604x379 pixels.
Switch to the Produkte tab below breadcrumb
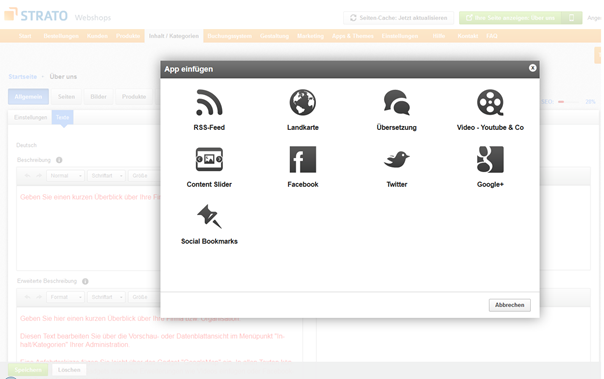click(x=134, y=97)
